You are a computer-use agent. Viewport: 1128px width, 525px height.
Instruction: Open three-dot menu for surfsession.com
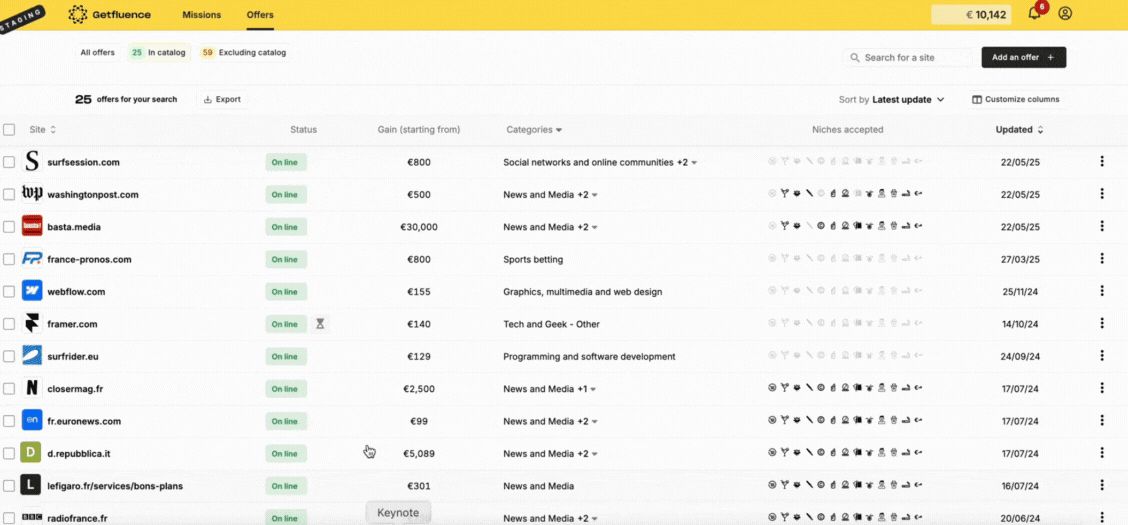click(1102, 162)
